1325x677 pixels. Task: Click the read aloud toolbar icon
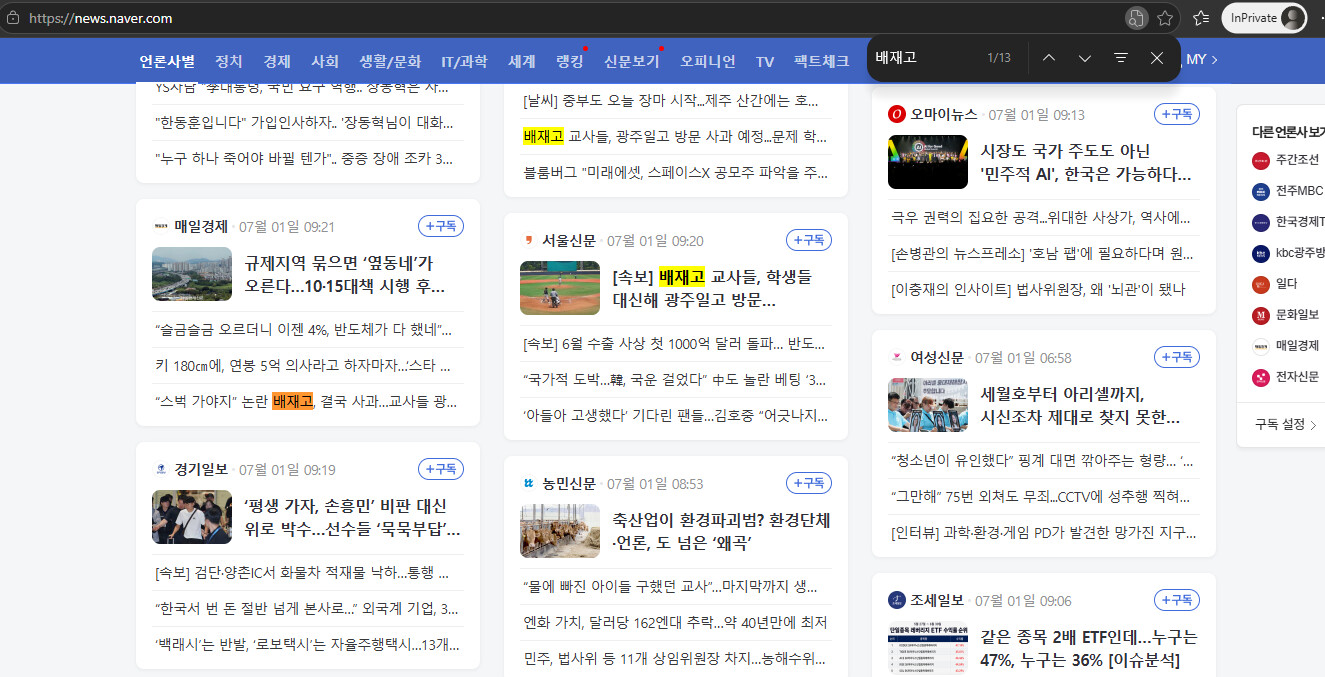pos(1136,18)
